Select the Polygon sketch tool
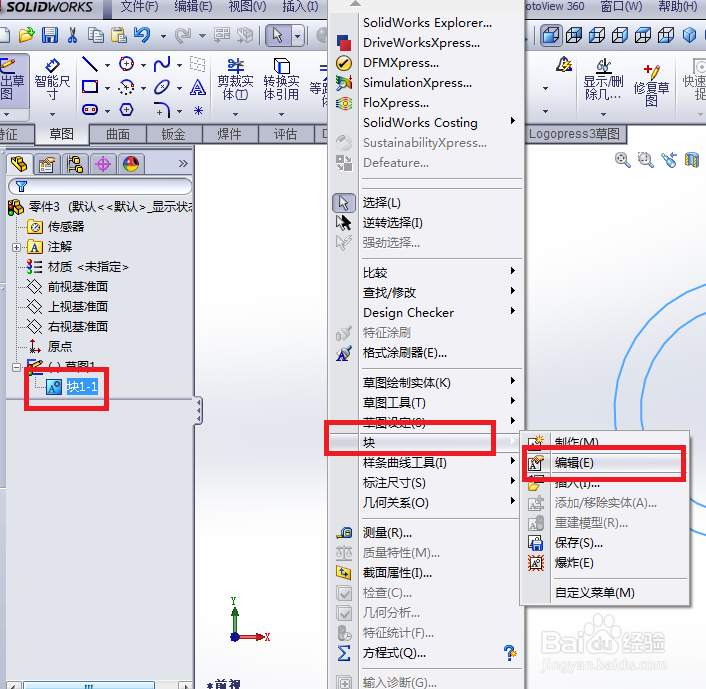The image size is (706, 689). [127, 109]
